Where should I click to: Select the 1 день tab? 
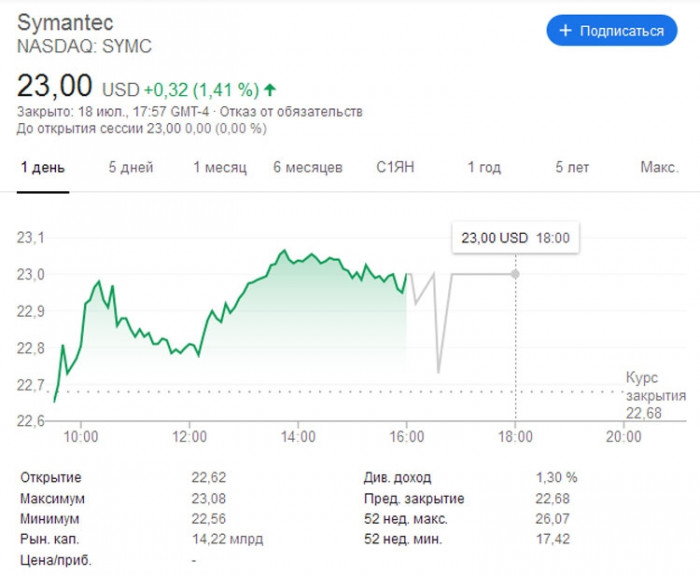pos(42,167)
